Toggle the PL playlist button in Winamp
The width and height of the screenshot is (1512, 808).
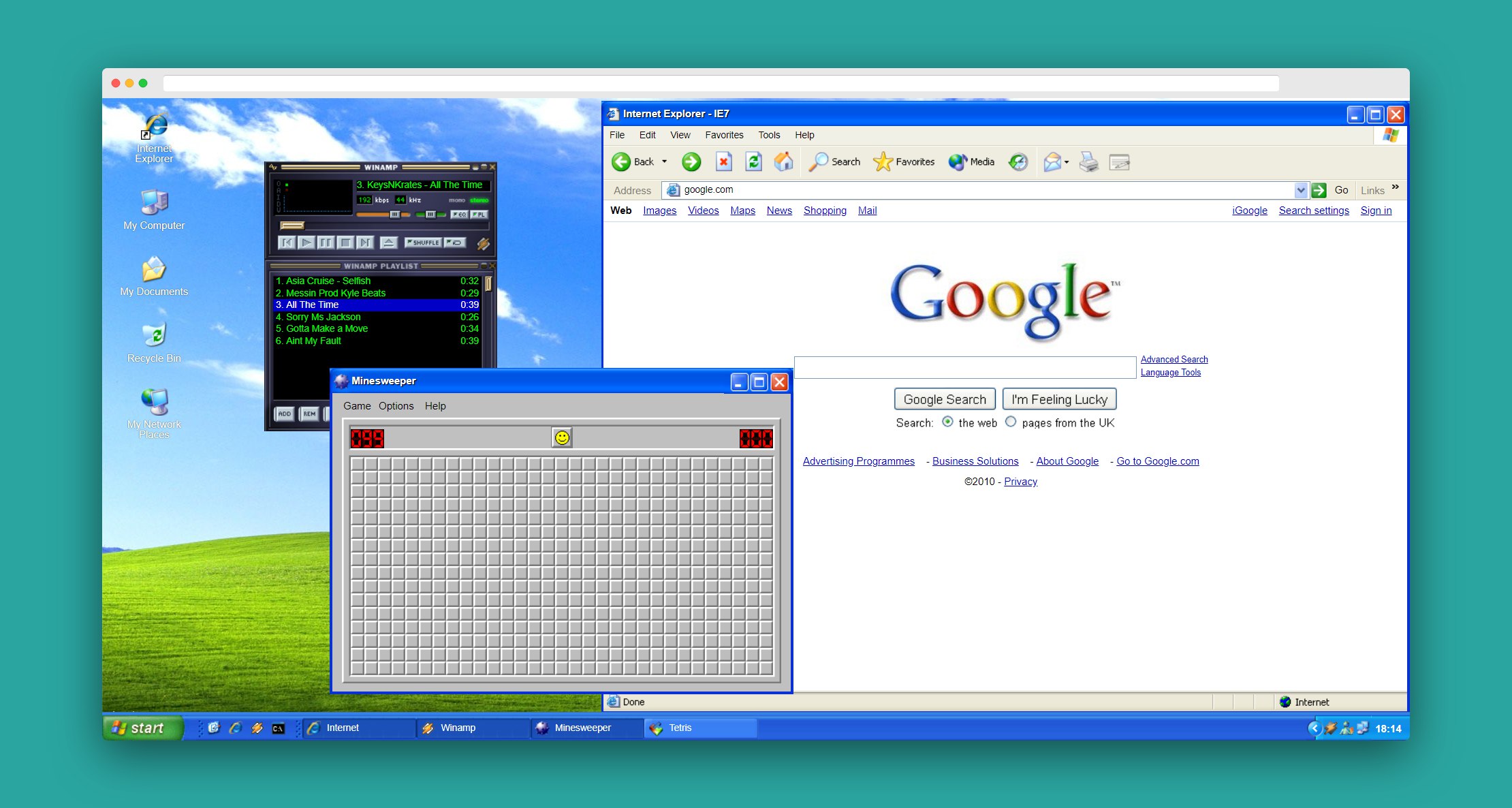click(x=479, y=215)
